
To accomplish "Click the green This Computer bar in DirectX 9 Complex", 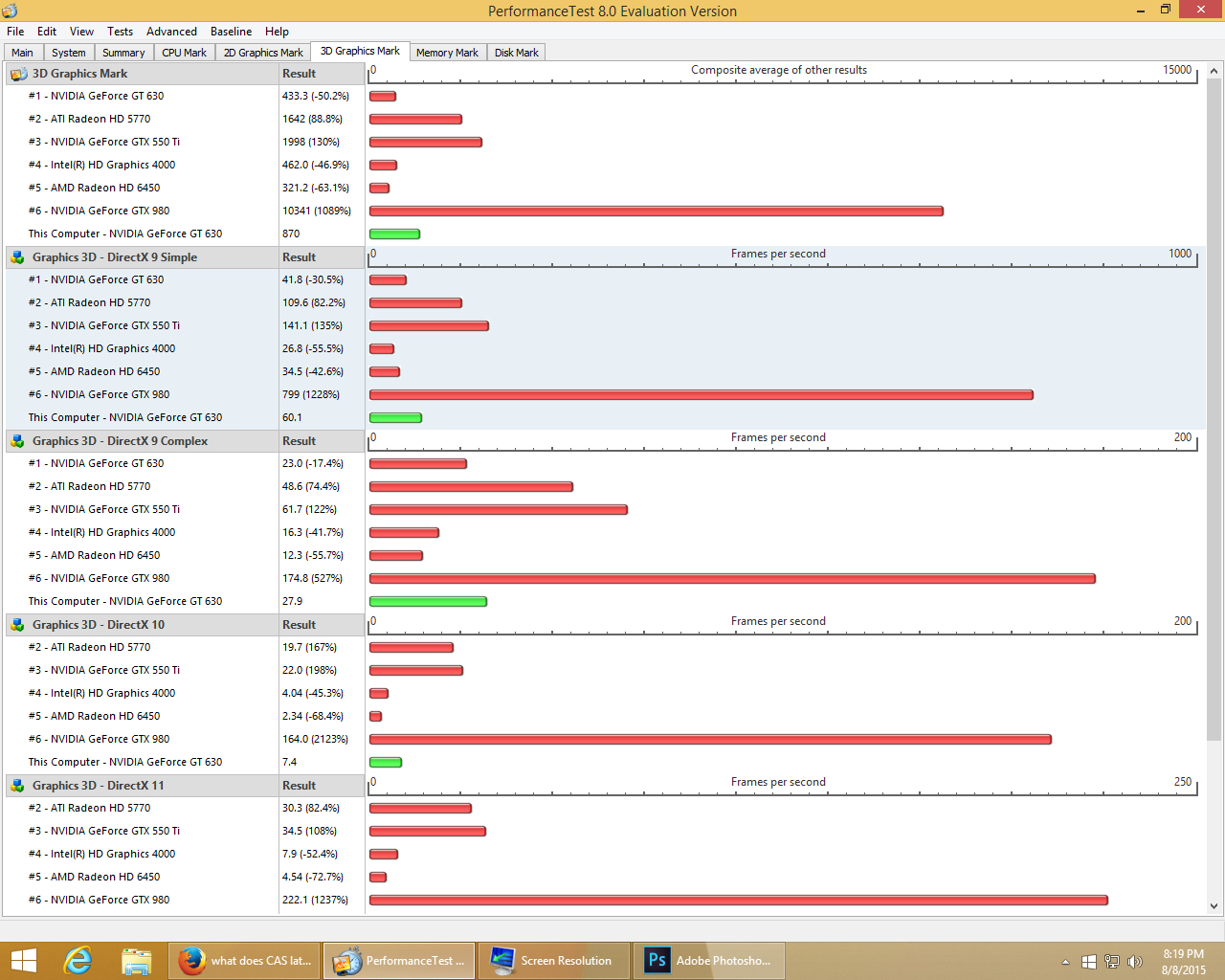I will [x=428, y=602].
